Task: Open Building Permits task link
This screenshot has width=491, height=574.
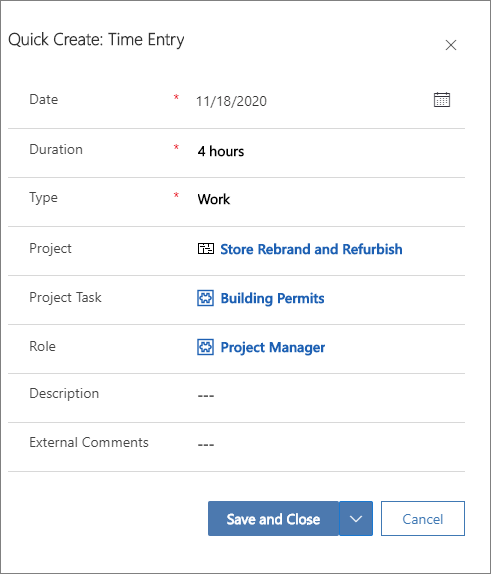Action: pos(272,298)
